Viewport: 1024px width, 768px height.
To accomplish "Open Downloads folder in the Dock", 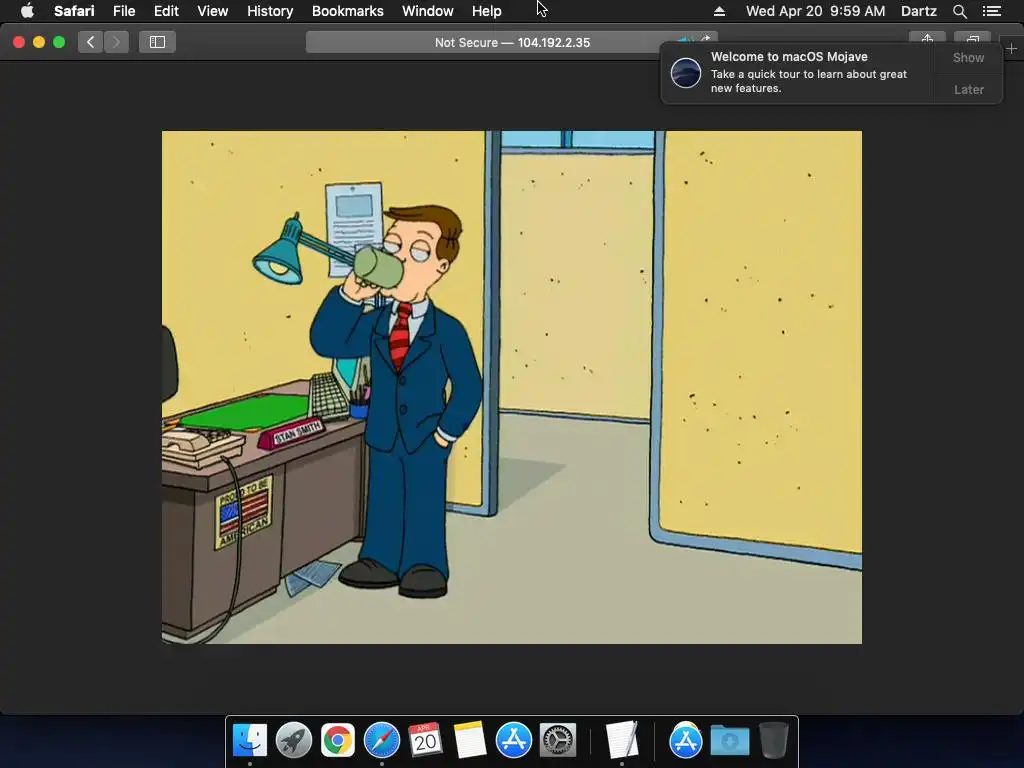I will click(x=729, y=740).
